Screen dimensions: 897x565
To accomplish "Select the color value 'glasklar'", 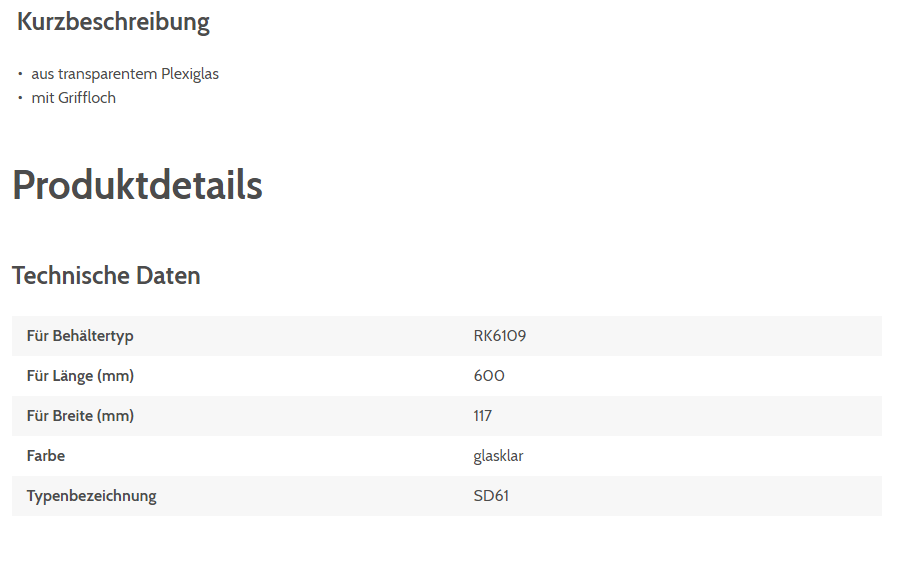I will click(x=498, y=456).
